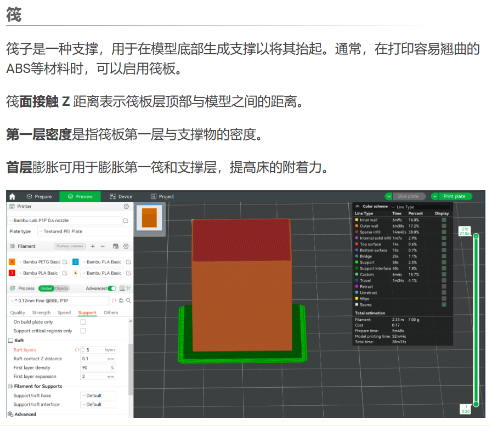Open filament 2 PLA Basic dropdown
Viewport: 490px width, 426px height.
102,262
